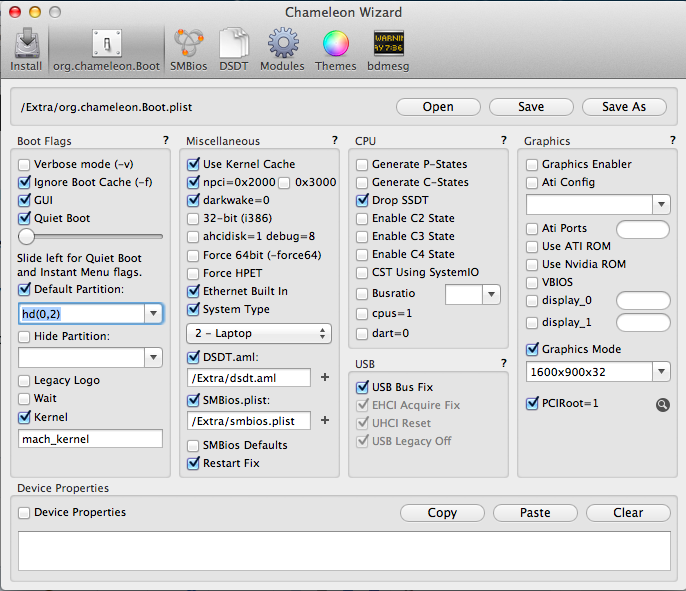Click the Boot Flags help question mark
The height and width of the screenshot is (591, 686).
[165, 141]
